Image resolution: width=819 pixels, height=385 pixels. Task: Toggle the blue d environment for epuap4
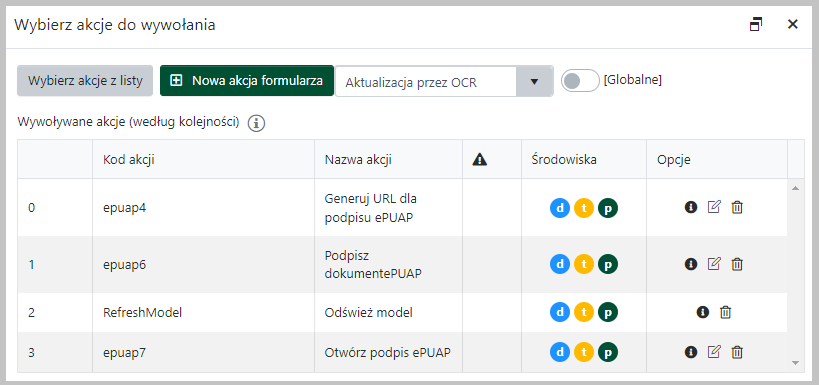click(x=560, y=208)
